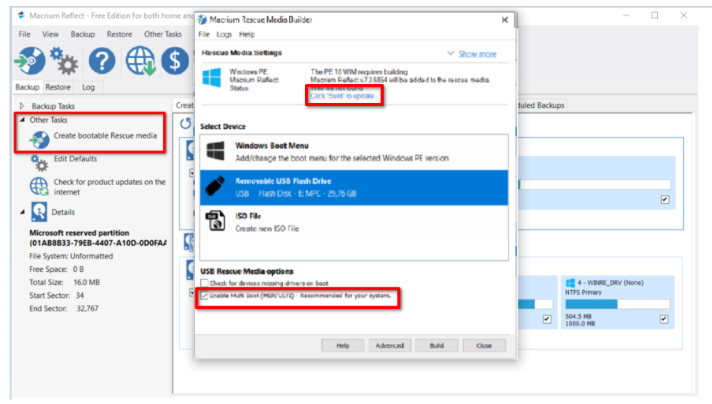Open the Restore menu
The height and width of the screenshot is (404, 712).
click(119, 34)
